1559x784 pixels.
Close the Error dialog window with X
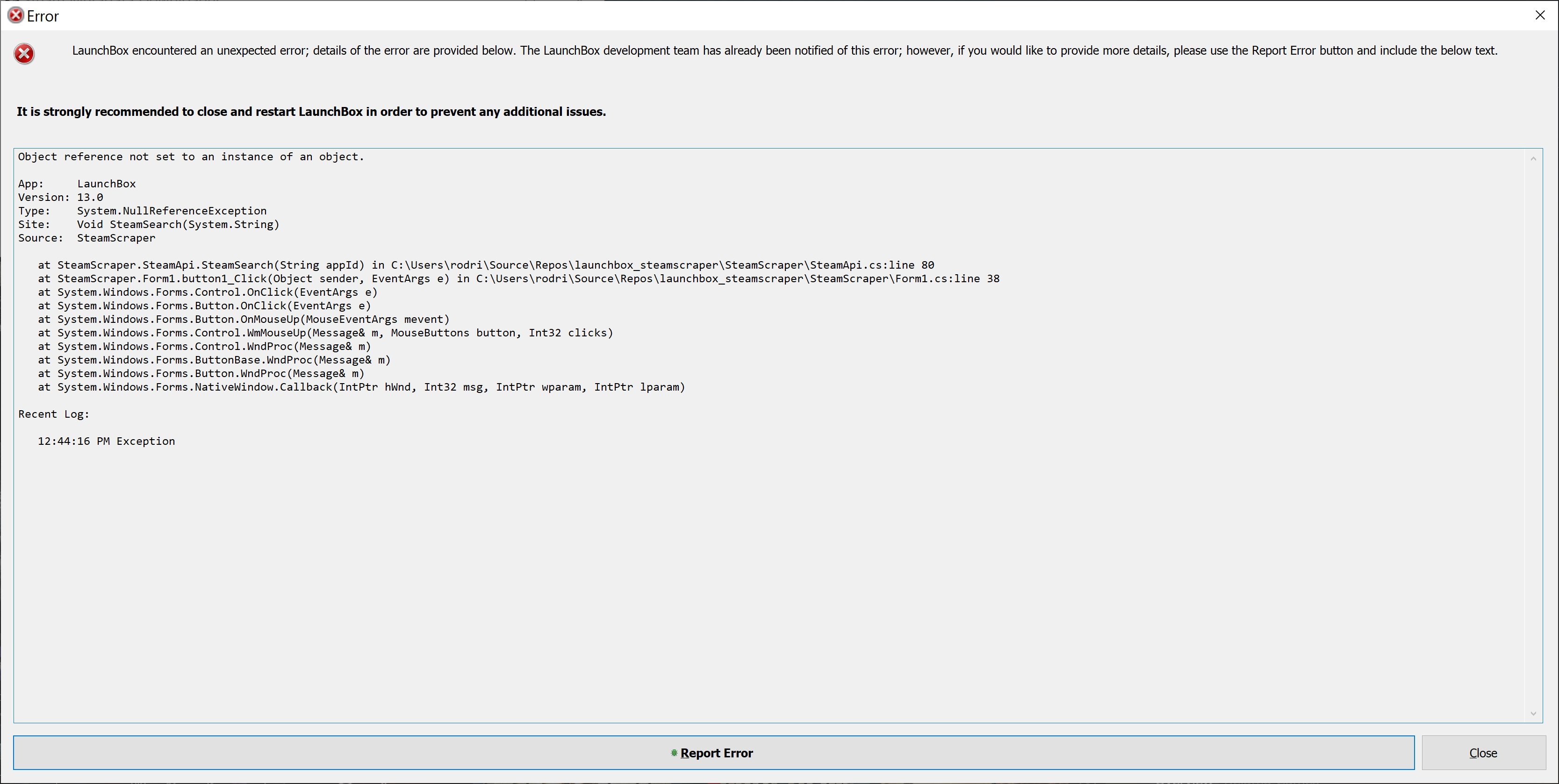[1540, 15]
